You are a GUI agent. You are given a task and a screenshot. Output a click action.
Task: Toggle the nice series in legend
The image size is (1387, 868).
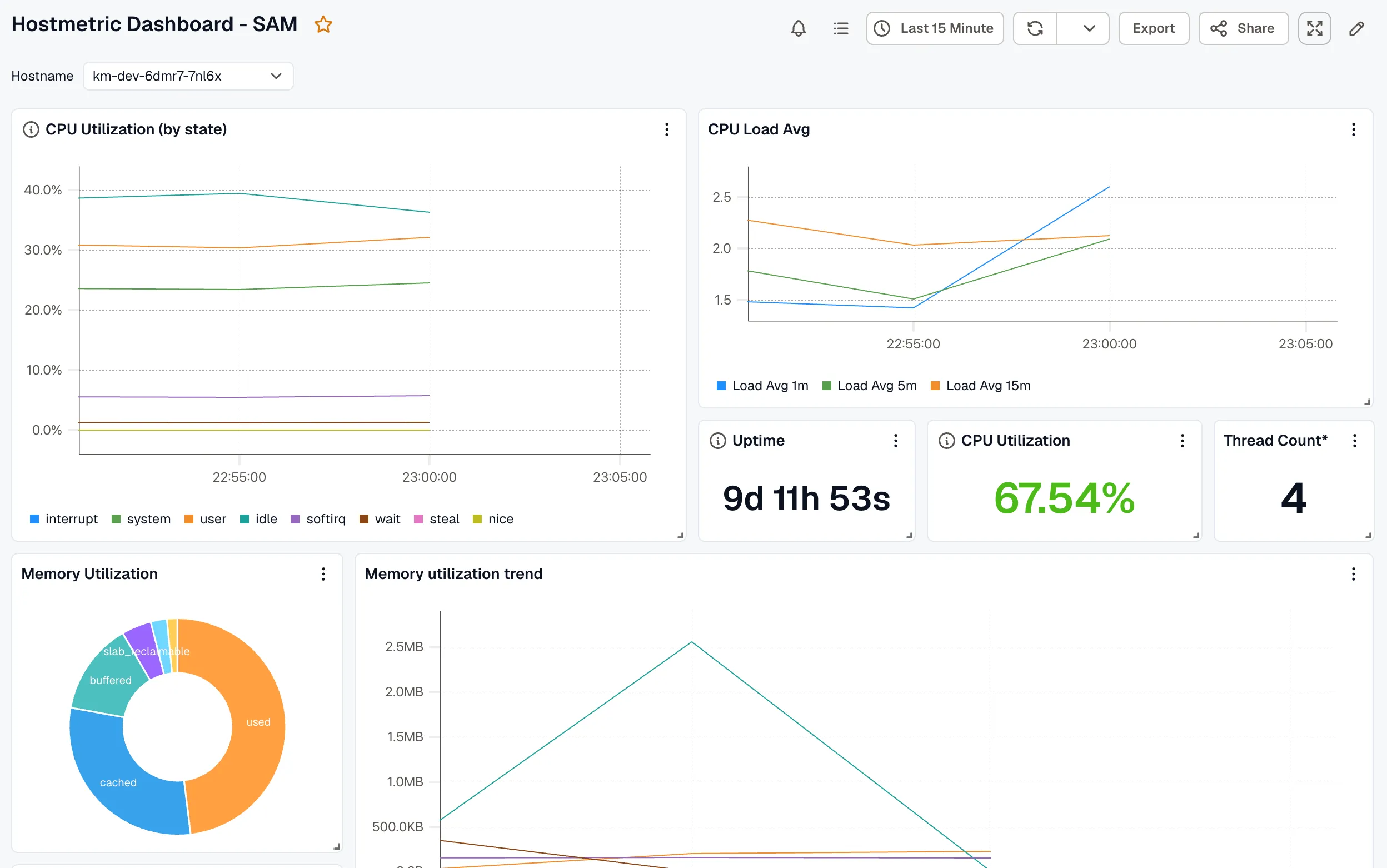coord(493,519)
